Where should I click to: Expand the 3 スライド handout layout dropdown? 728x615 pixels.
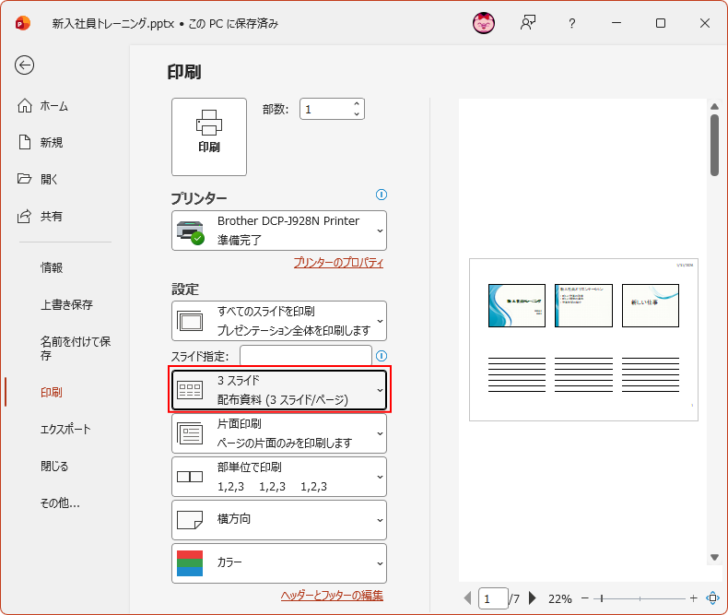[279, 390]
